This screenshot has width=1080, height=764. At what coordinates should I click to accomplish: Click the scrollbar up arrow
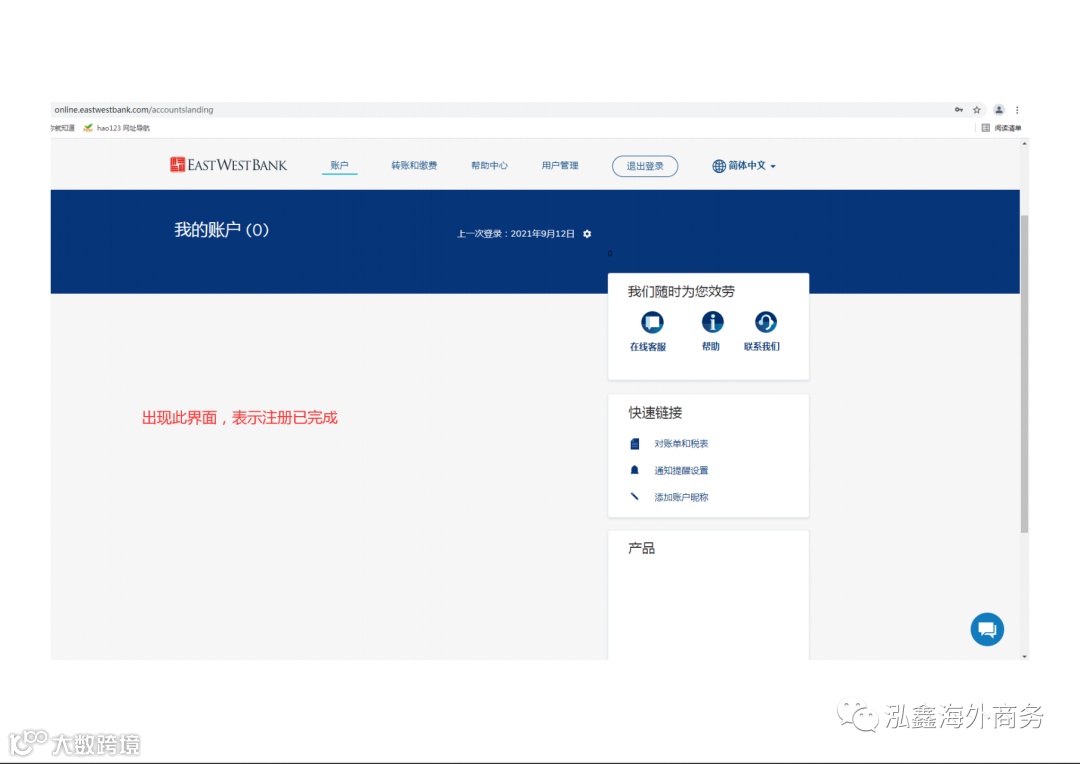[x=1024, y=143]
